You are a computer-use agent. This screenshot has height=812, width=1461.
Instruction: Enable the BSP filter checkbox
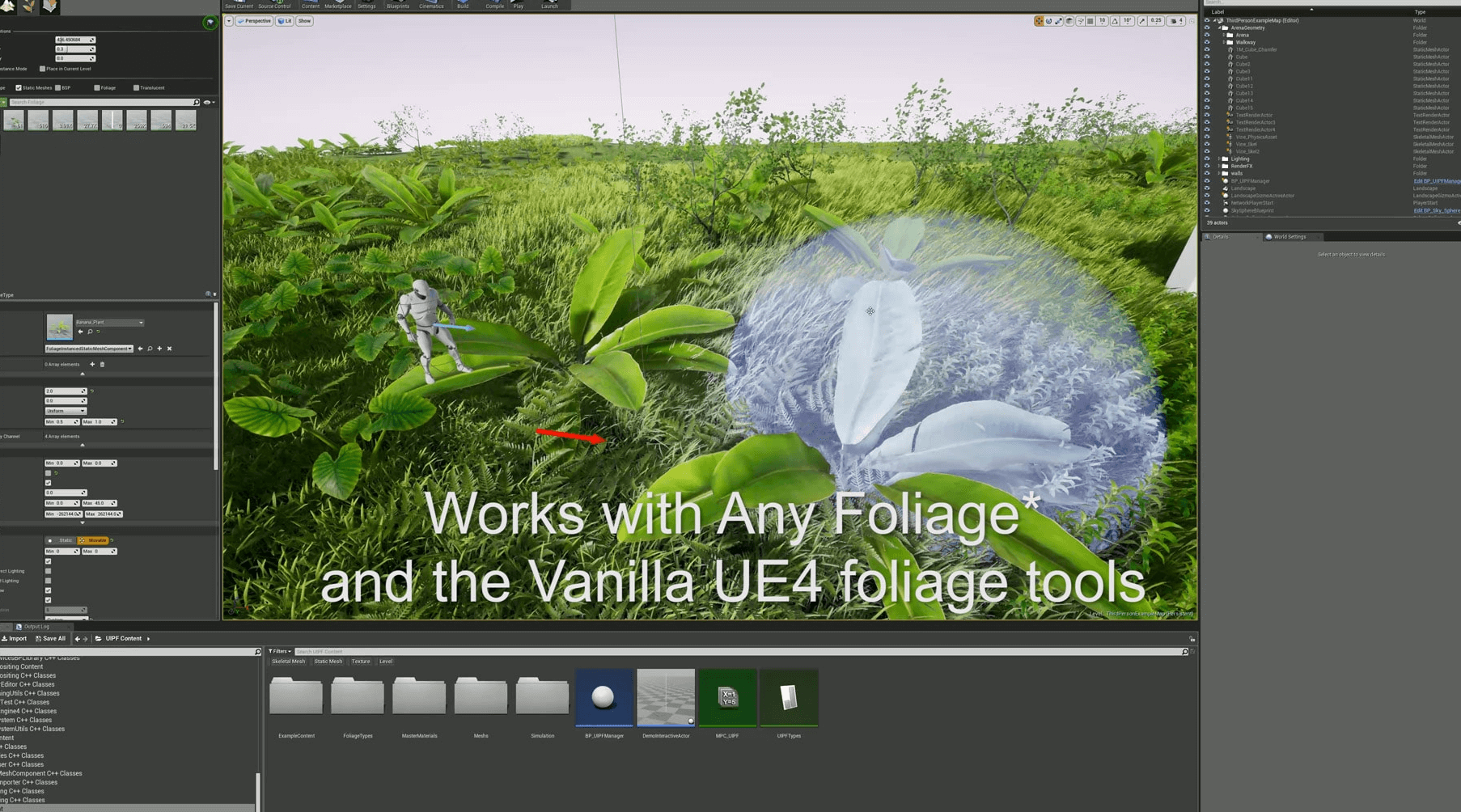point(57,87)
